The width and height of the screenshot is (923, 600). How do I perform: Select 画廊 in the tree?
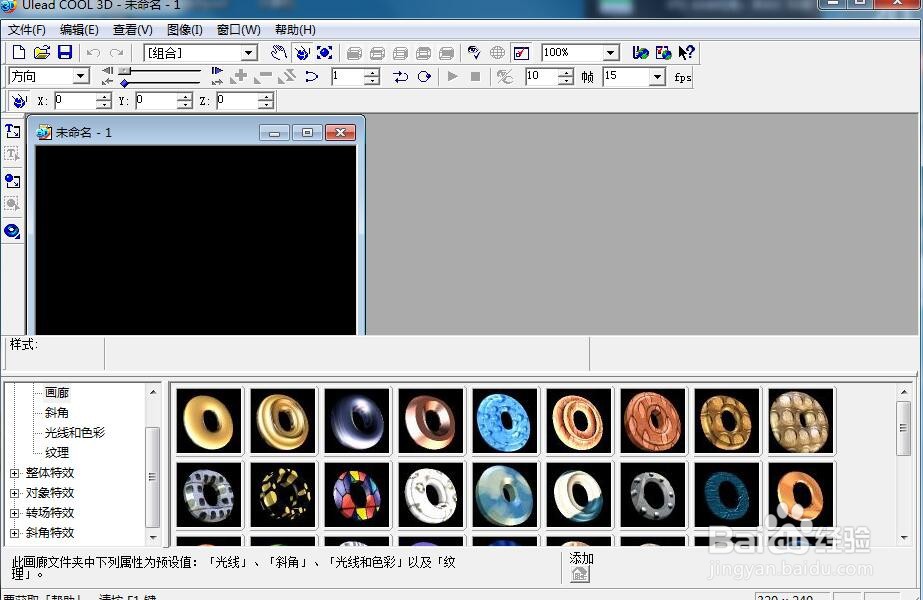[57, 392]
